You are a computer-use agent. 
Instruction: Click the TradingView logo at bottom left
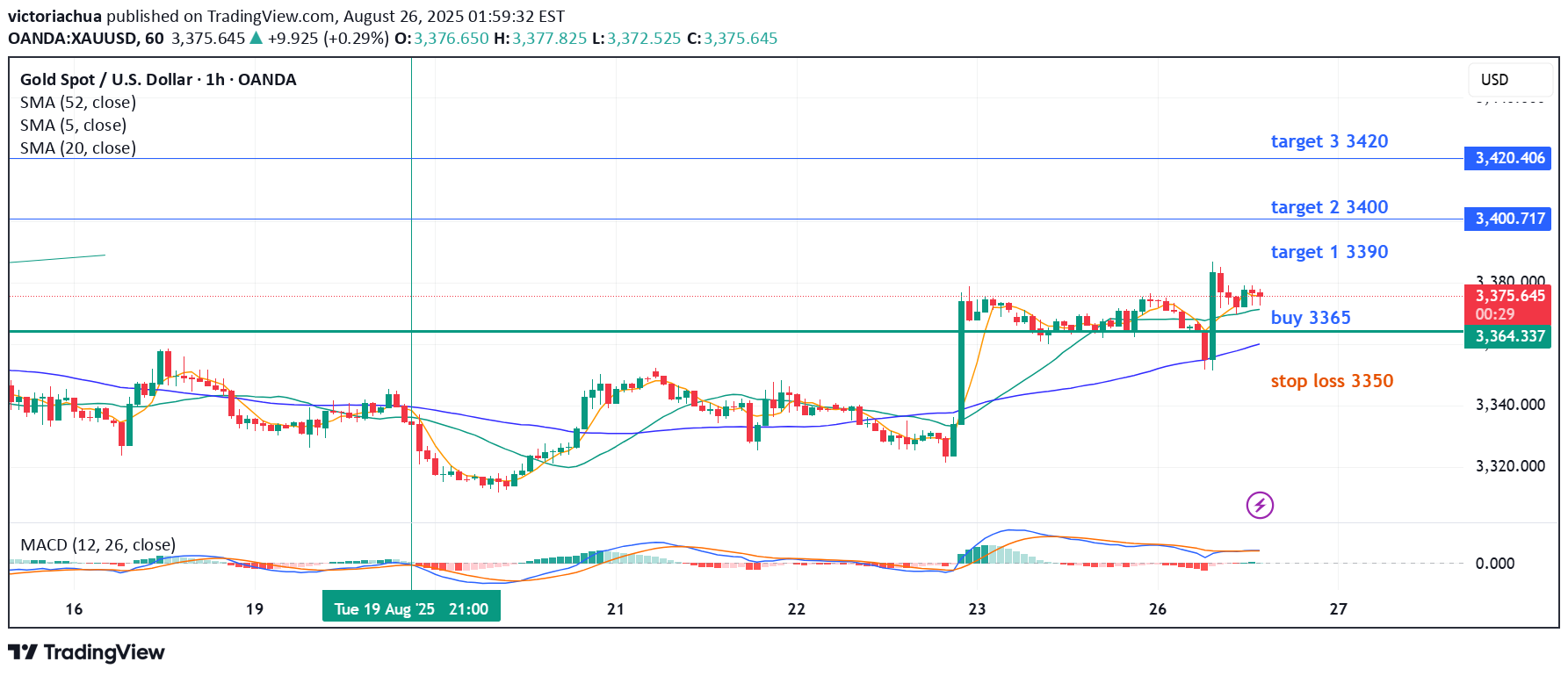[x=86, y=652]
